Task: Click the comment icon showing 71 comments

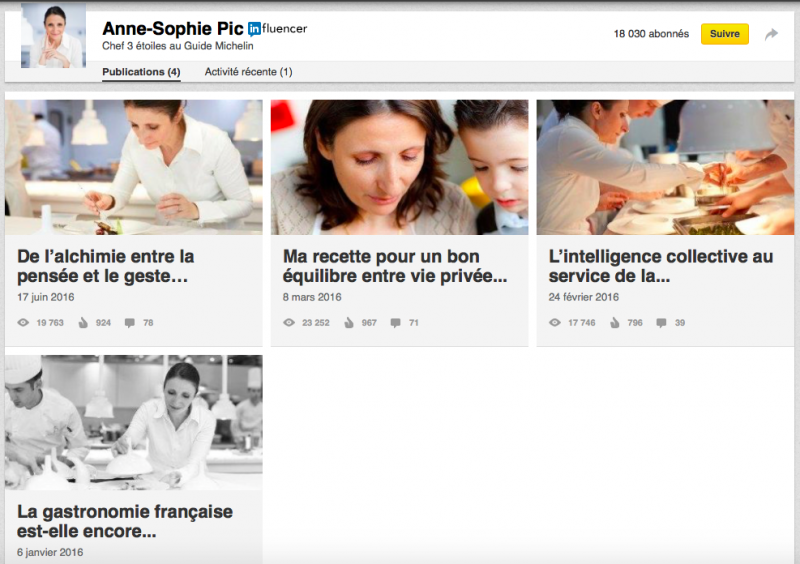Action: (x=395, y=323)
